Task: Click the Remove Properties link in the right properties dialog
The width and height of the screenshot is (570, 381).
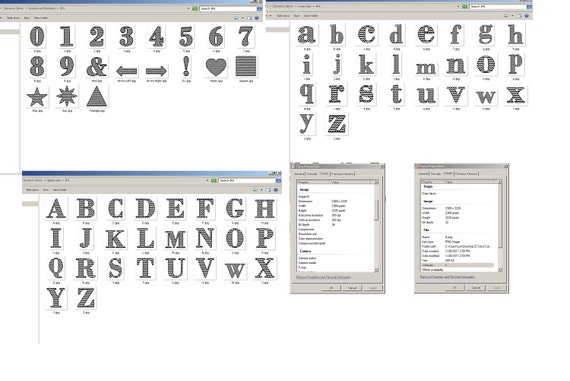Action: 447,277
